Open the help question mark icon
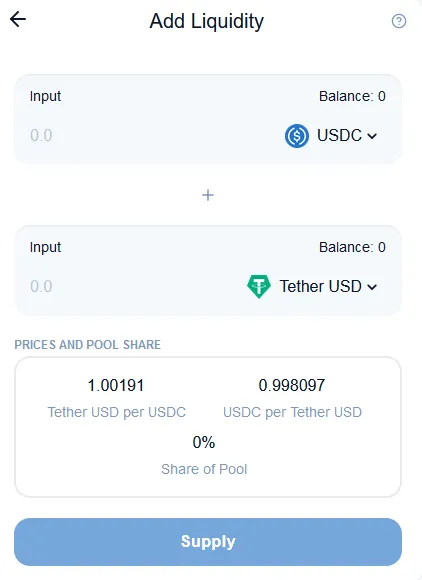 coord(399,21)
